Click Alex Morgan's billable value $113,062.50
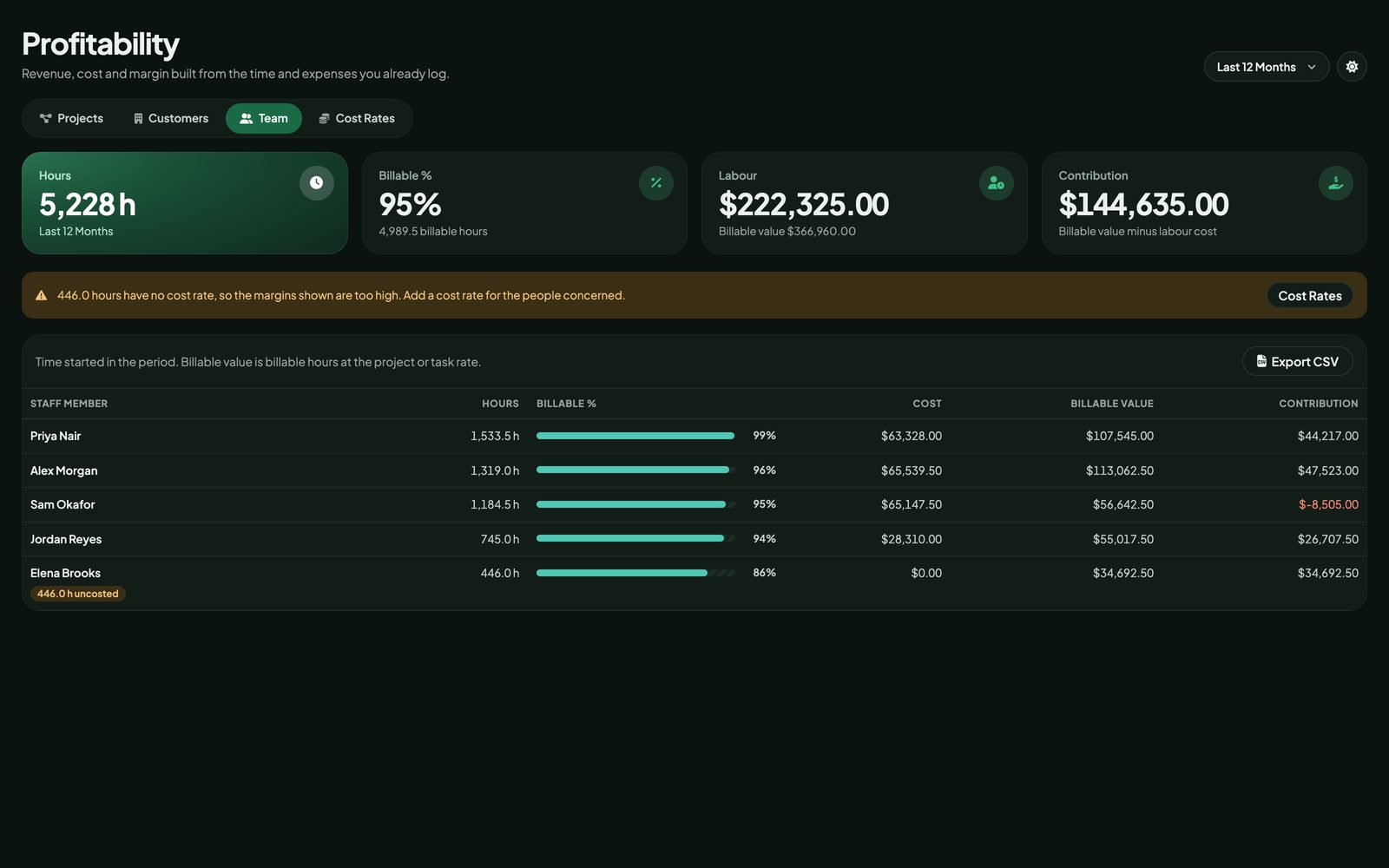Screen dimensions: 1389x868 [1120, 470]
